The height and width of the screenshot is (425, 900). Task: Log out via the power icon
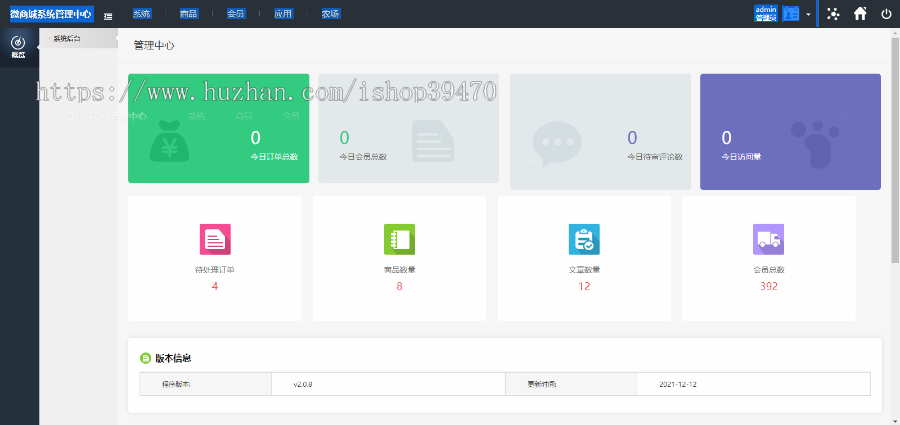click(x=886, y=14)
